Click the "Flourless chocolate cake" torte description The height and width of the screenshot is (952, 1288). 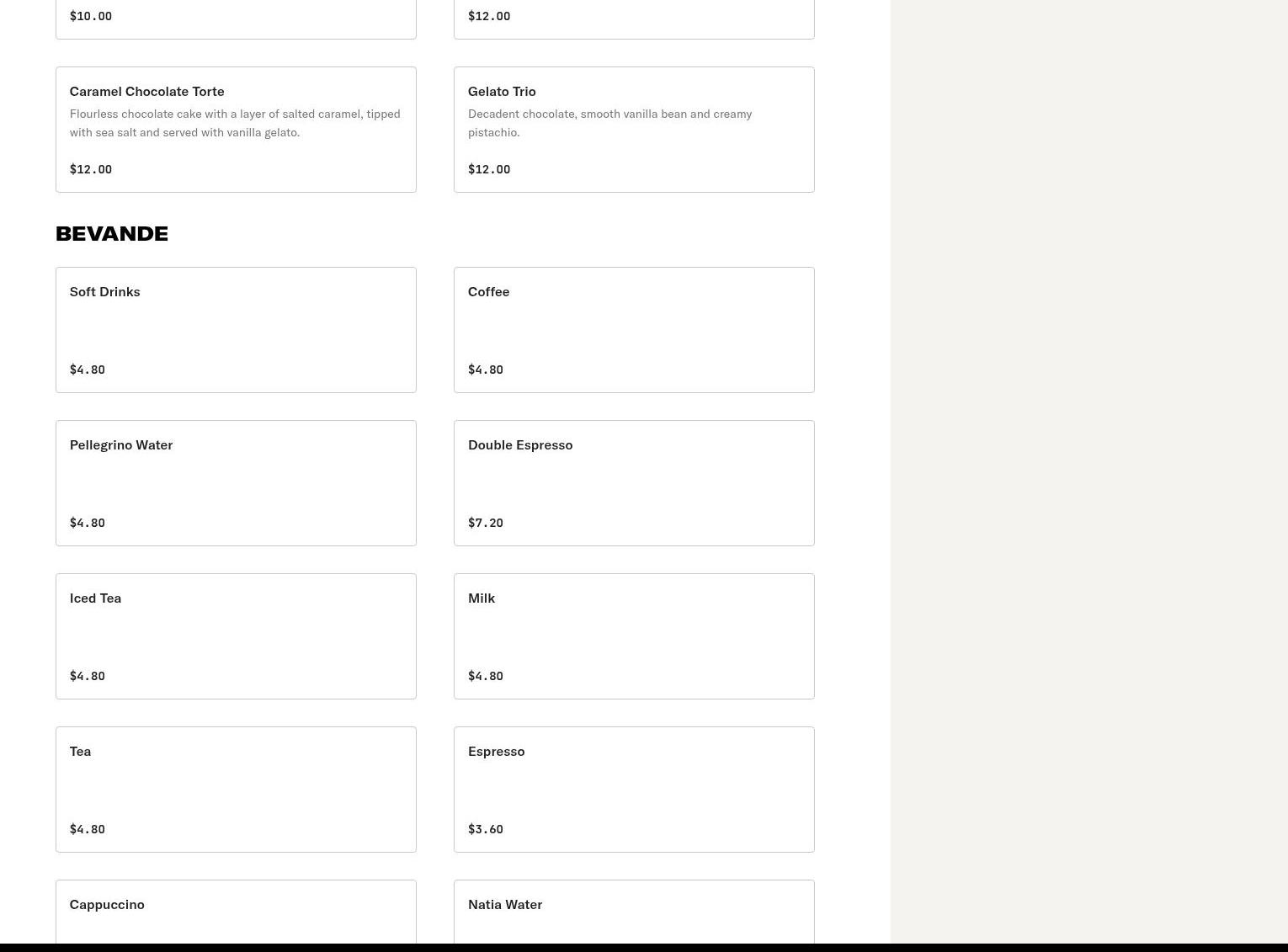(235, 123)
